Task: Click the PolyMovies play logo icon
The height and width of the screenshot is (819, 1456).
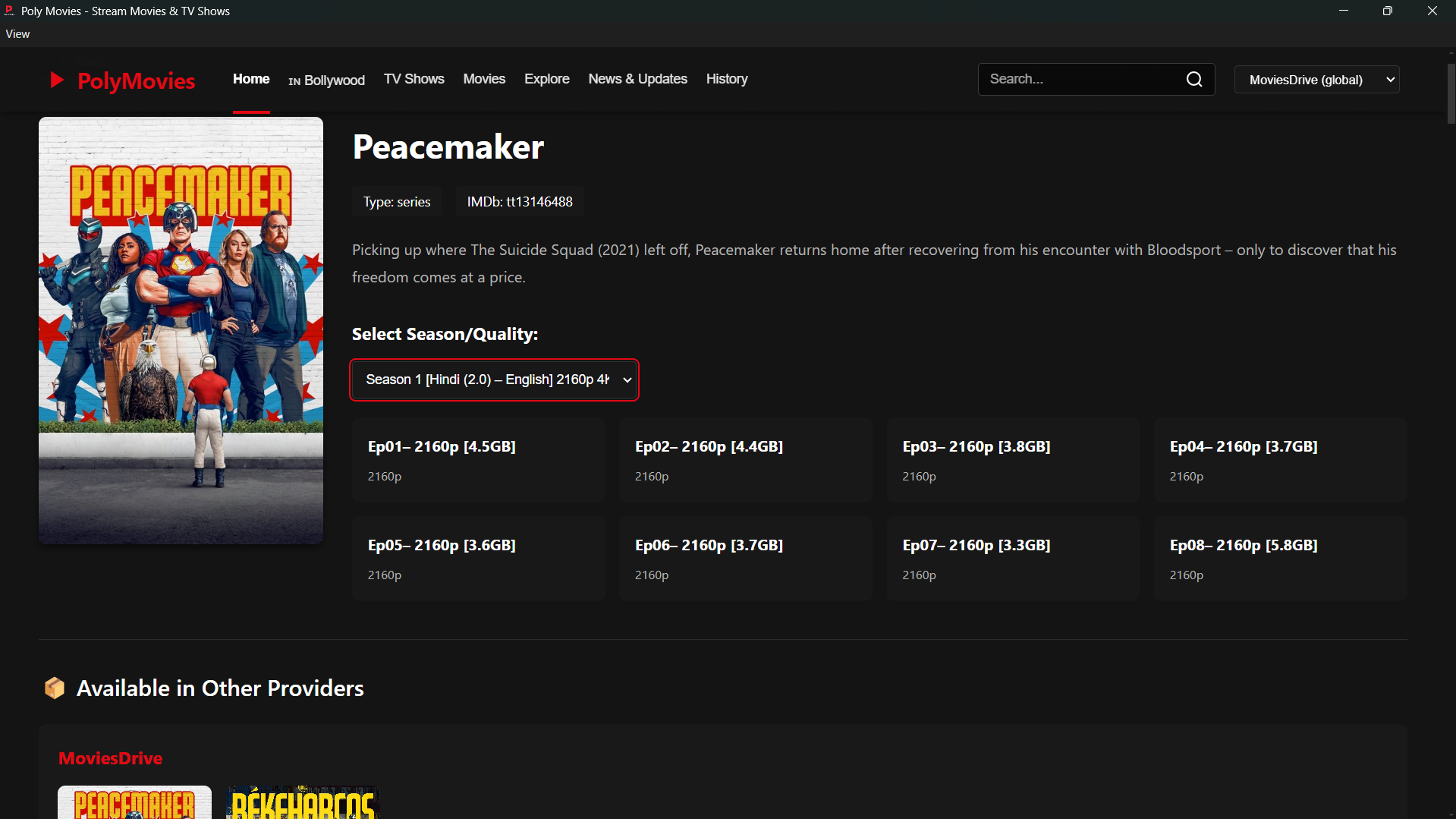Action: [x=57, y=80]
